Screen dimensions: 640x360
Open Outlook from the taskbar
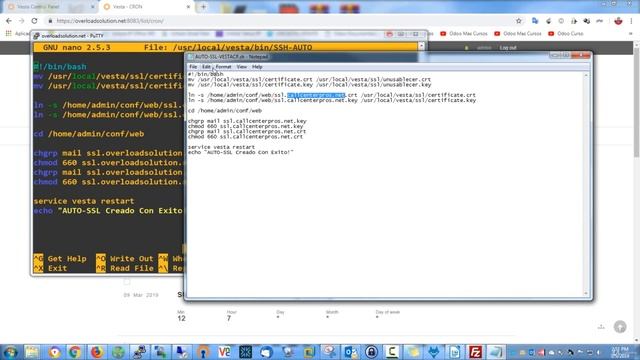351,352
